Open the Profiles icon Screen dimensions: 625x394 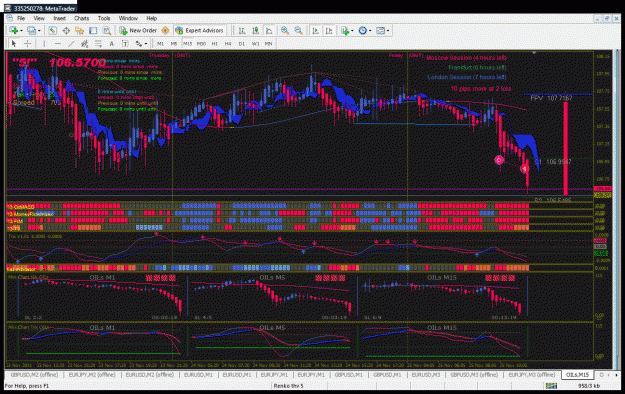click(x=31, y=30)
